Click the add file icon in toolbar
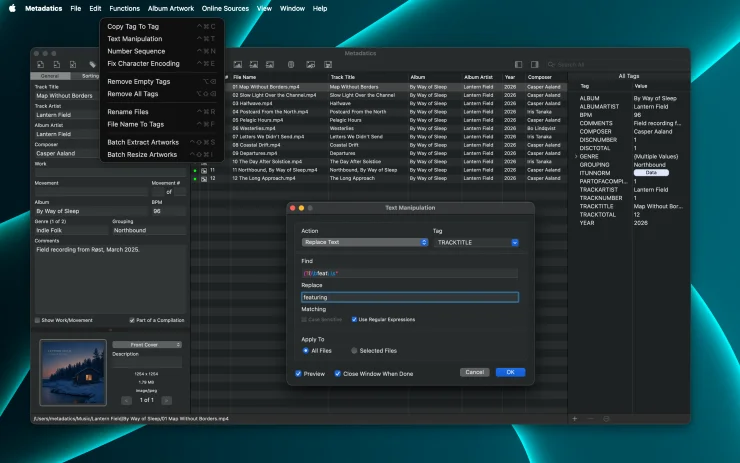 pos(41,65)
